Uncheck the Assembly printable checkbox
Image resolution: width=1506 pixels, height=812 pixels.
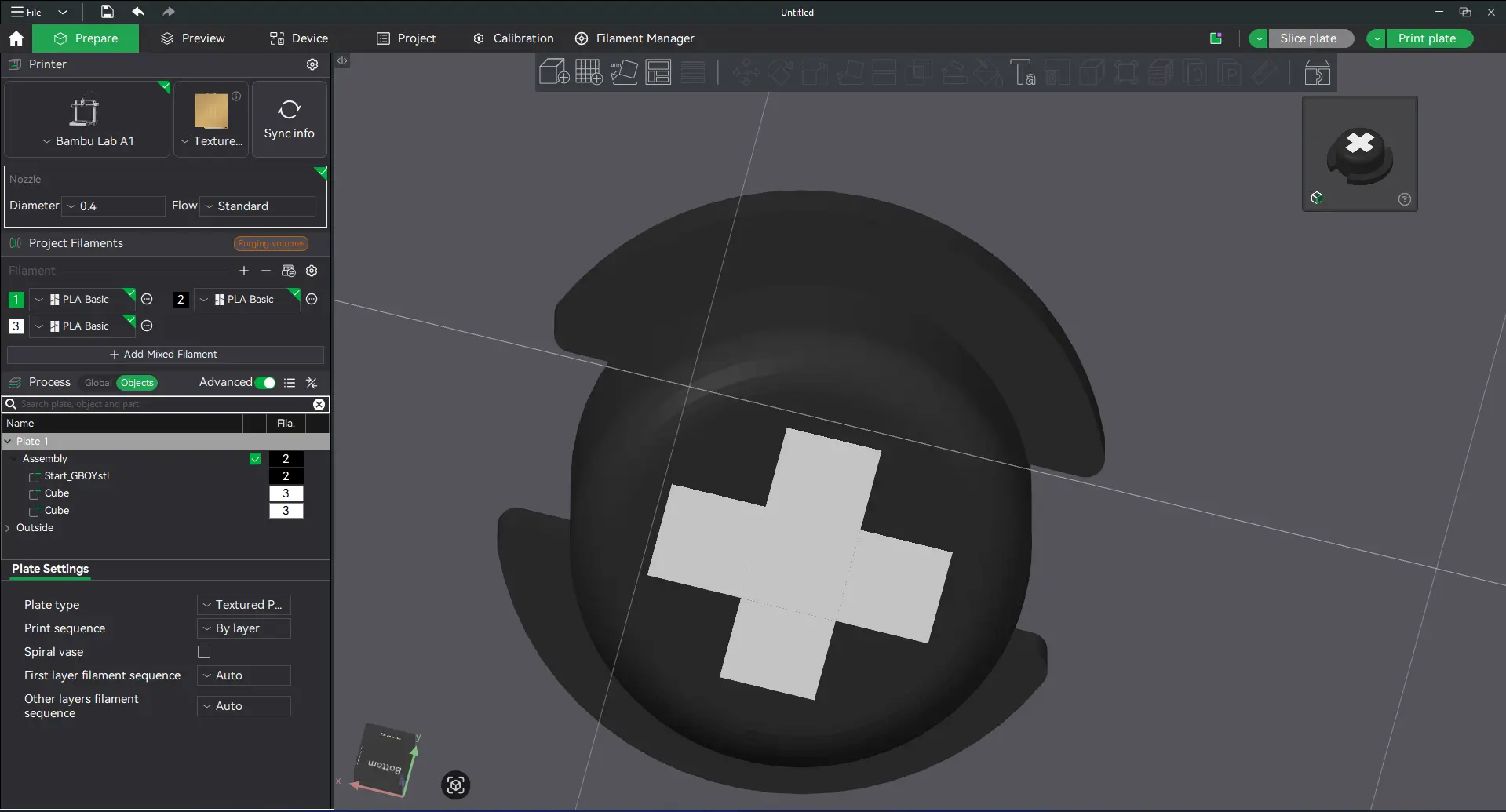255,459
